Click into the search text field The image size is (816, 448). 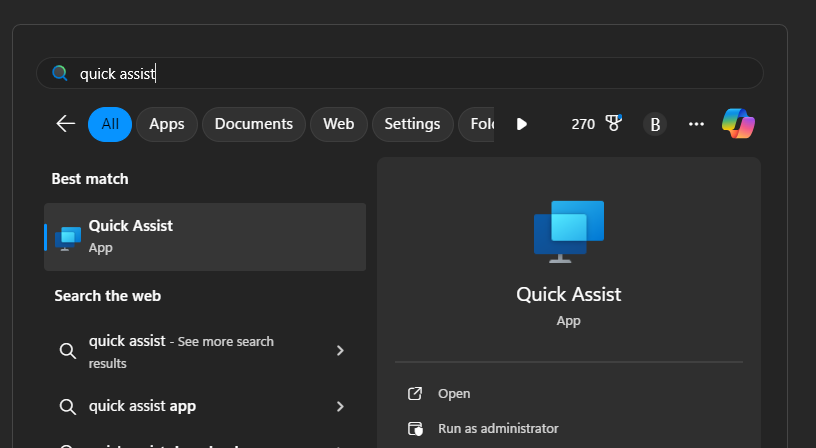[400, 73]
